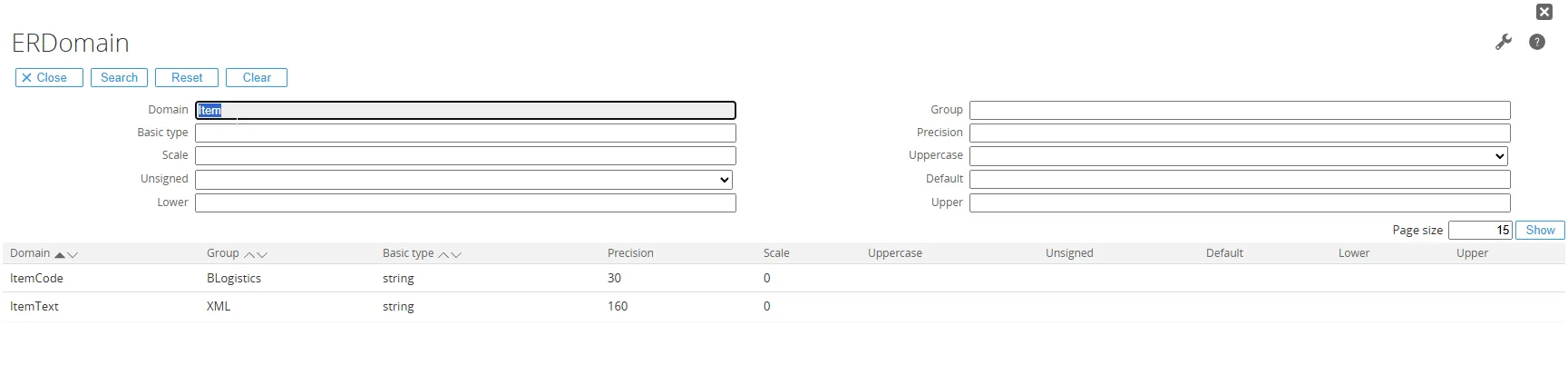Sort Basic type column ascending arrow
The height and width of the screenshot is (375, 1568).
coord(444,255)
